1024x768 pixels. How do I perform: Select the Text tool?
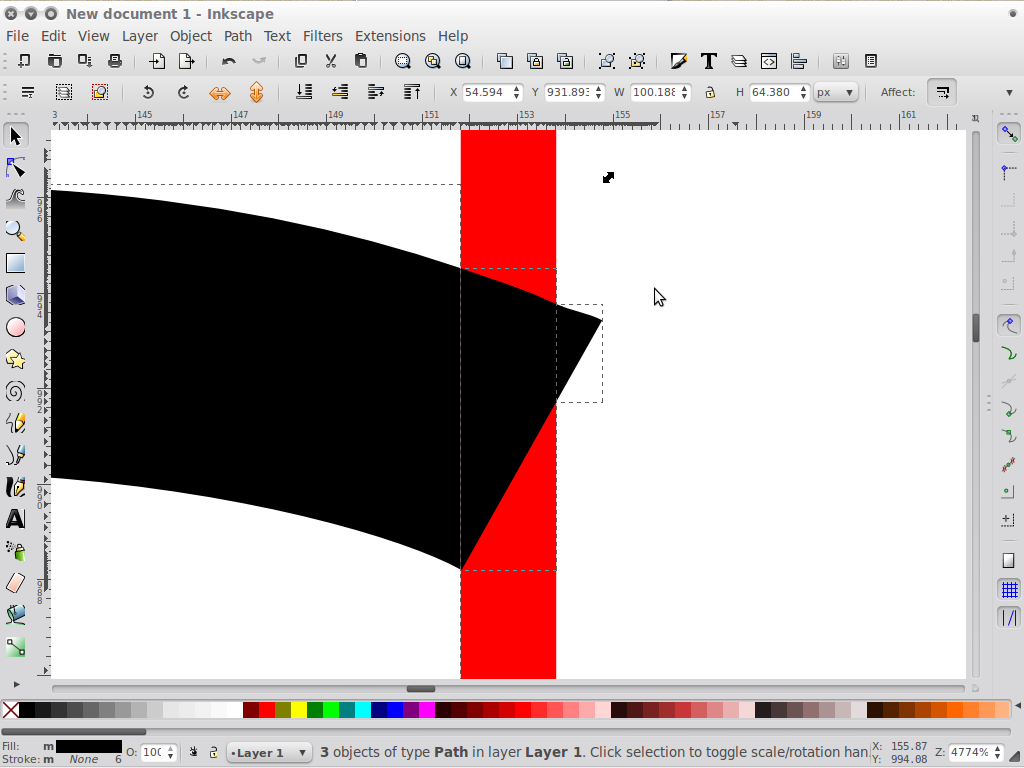click(16, 519)
